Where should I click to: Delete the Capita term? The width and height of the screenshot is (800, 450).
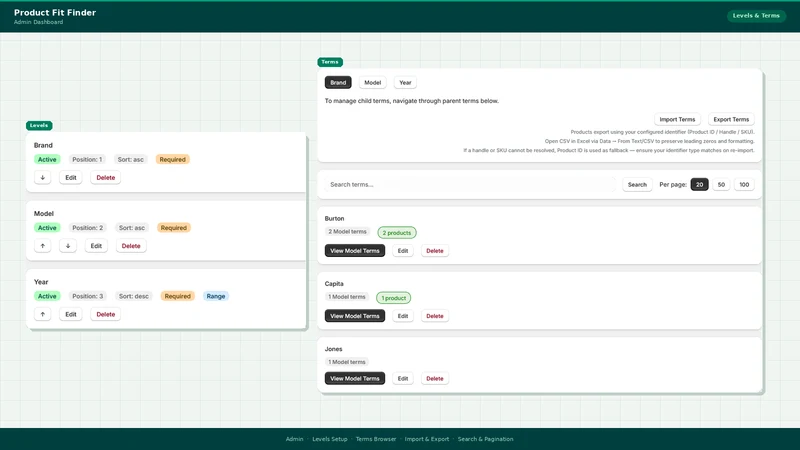point(435,316)
